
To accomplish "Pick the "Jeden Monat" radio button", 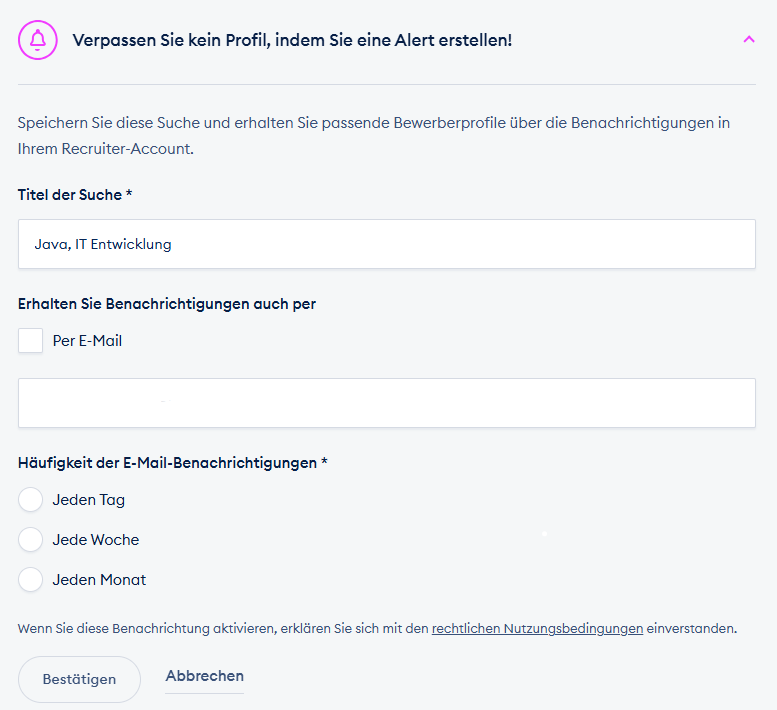I will (x=31, y=580).
